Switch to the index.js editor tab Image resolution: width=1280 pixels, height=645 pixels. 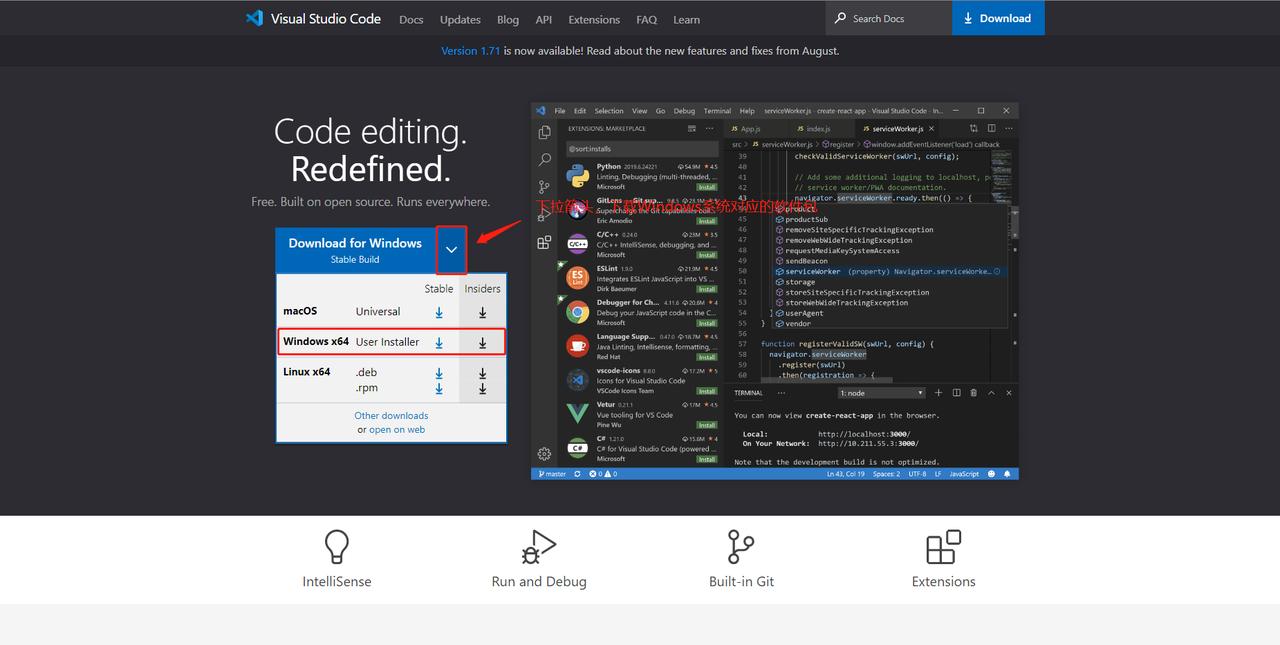pos(817,128)
